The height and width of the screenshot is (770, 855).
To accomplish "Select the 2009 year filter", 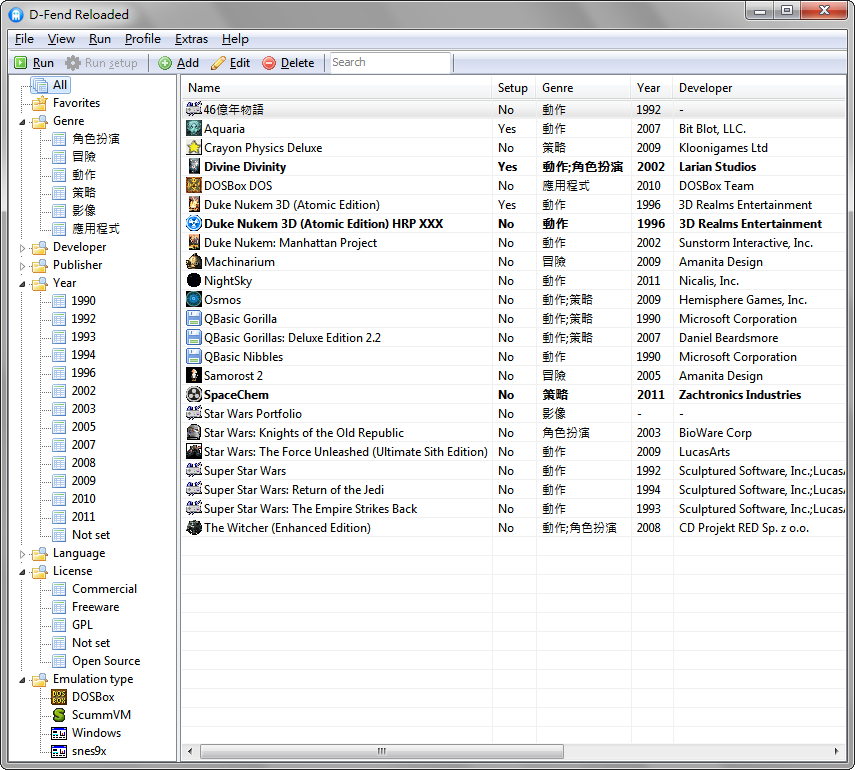I will [x=83, y=480].
